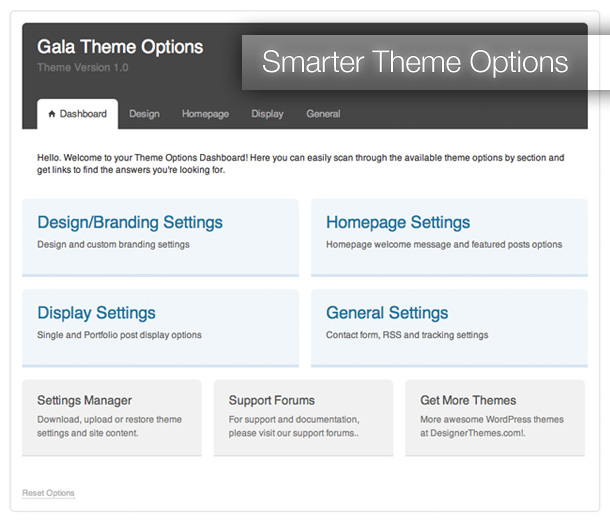The height and width of the screenshot is (522, 610).
Task: Open Design/Branding Settings heading link
Action: pos(130,222)
